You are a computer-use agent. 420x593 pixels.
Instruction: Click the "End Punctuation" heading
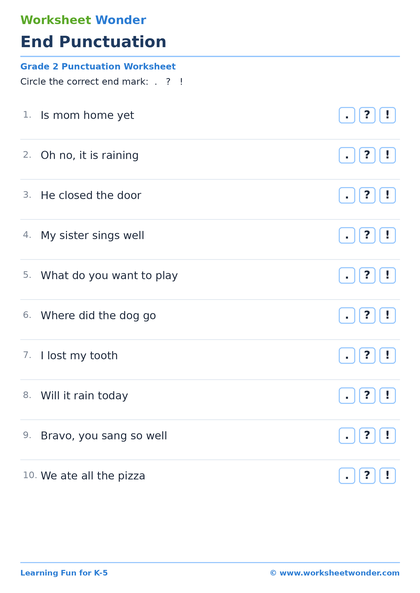point(93,42)
